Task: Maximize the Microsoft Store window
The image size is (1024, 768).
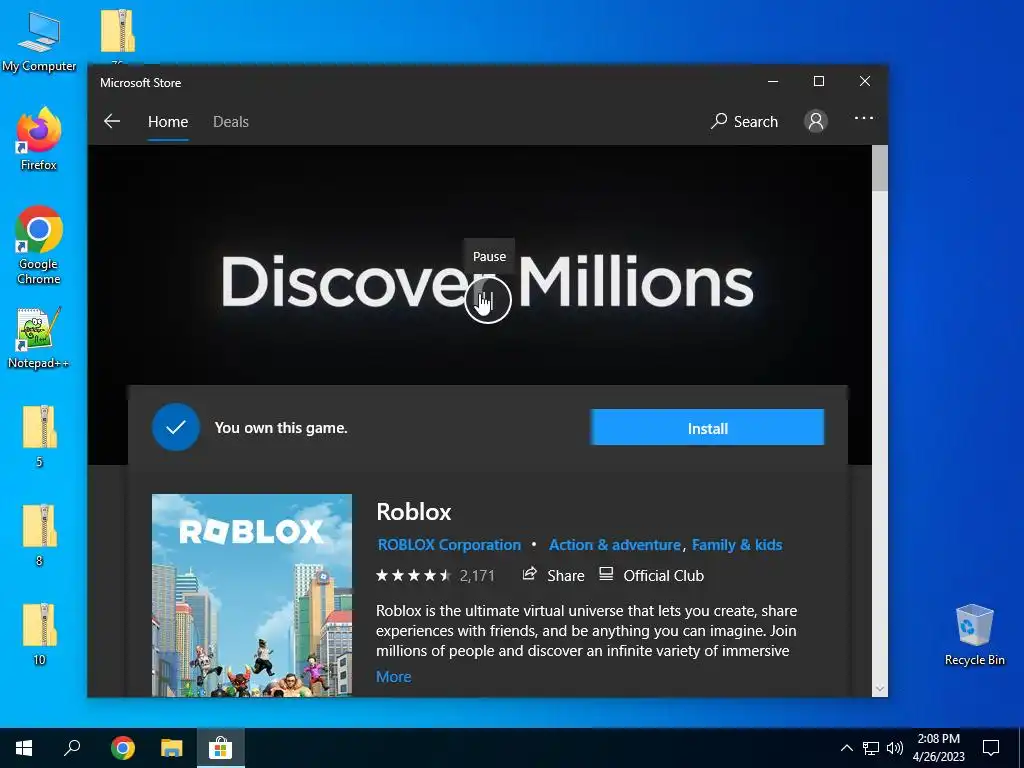Action: [819, 82]
